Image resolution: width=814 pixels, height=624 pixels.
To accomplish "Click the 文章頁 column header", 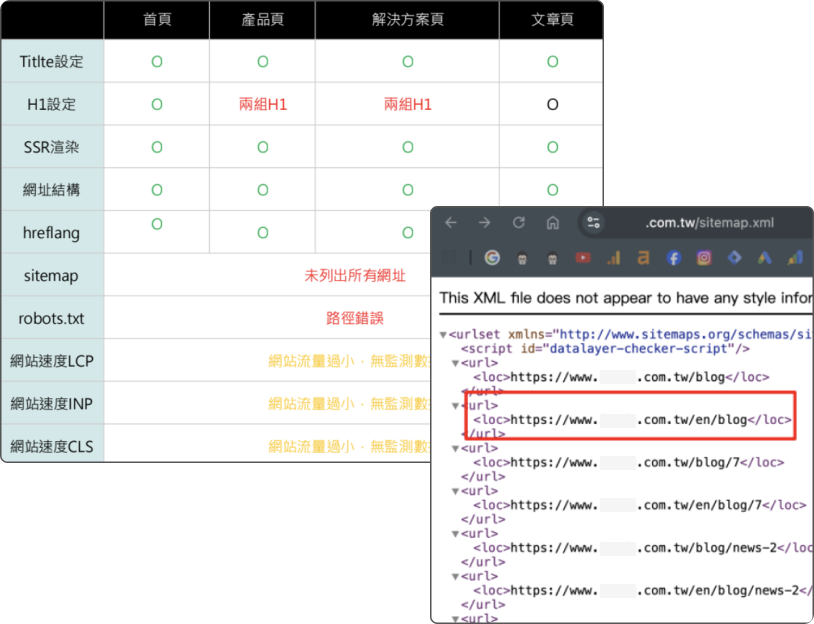I will coord(552,20).
